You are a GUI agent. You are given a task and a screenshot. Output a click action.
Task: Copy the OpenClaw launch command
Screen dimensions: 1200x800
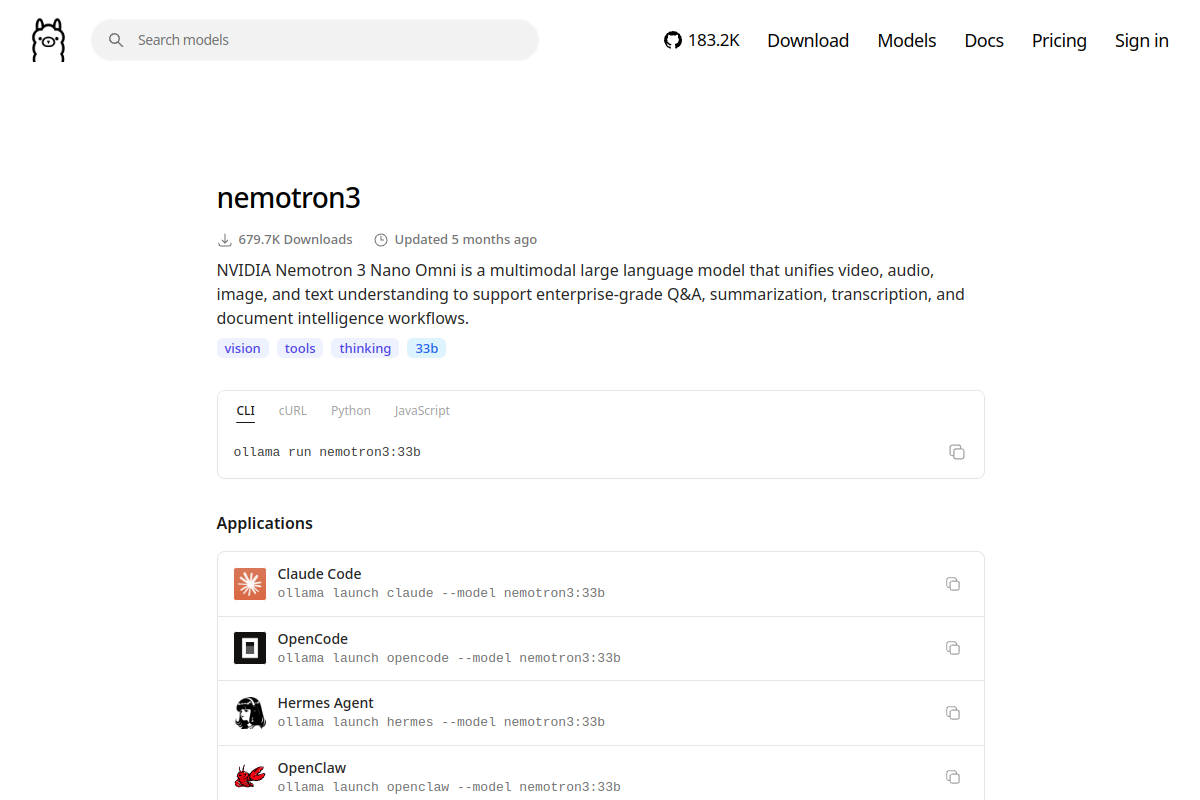953,777
